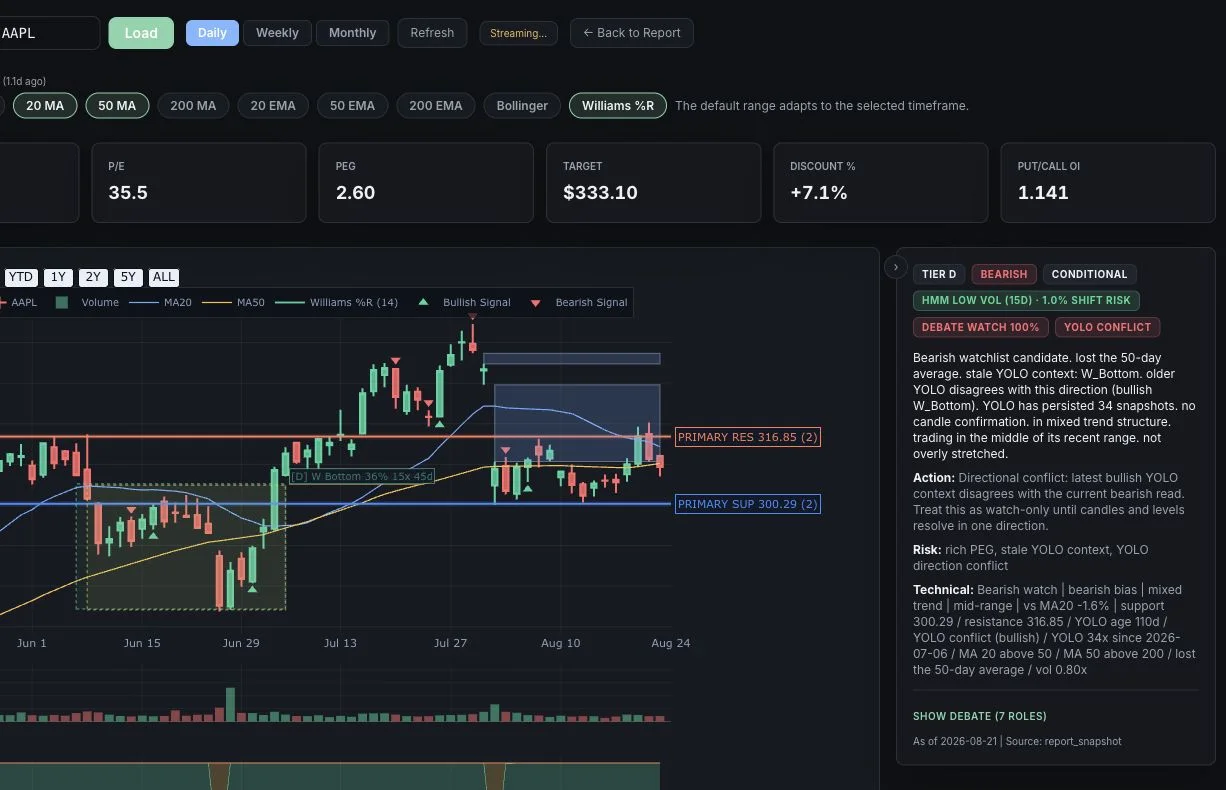The width and height of the screenshot is (1226, 790).
Task: Click the Jul 13 date axis label
Action: point(340,643)
